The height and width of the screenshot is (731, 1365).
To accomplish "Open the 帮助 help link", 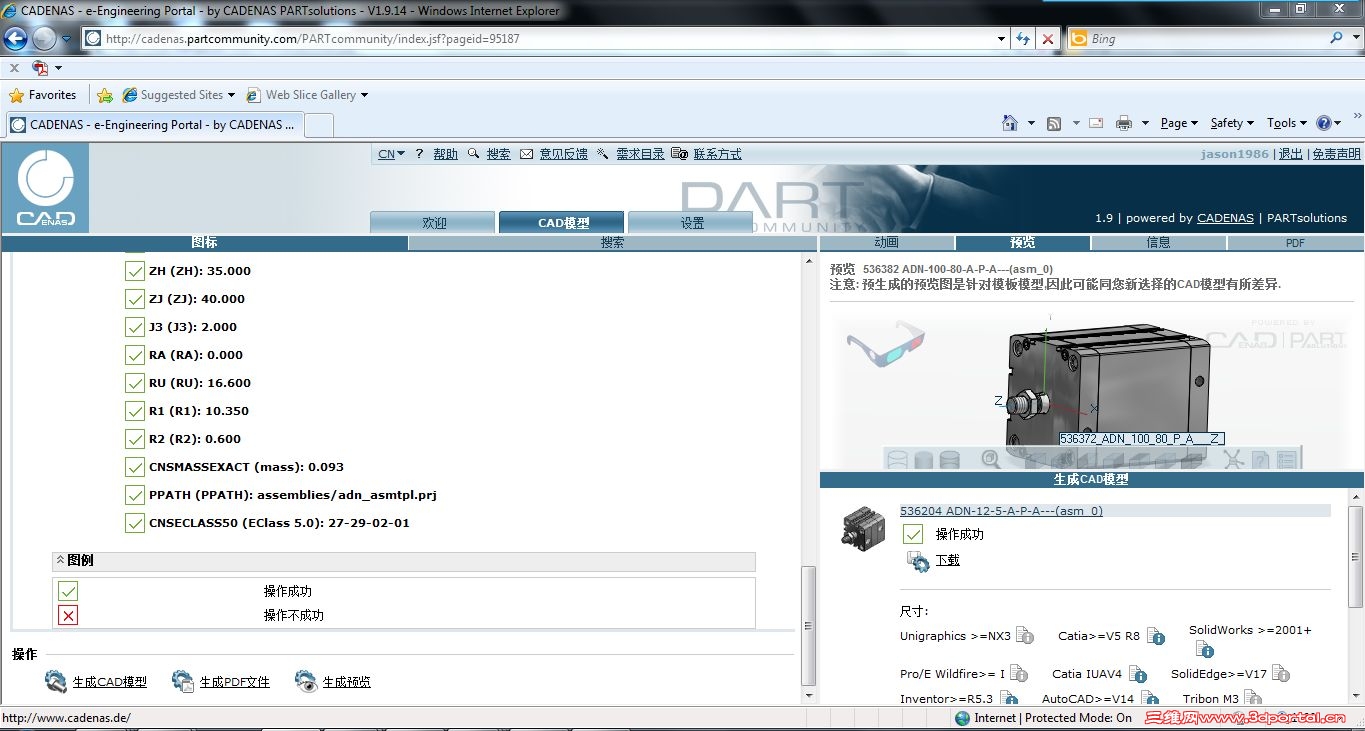I will tap(445, 154).
